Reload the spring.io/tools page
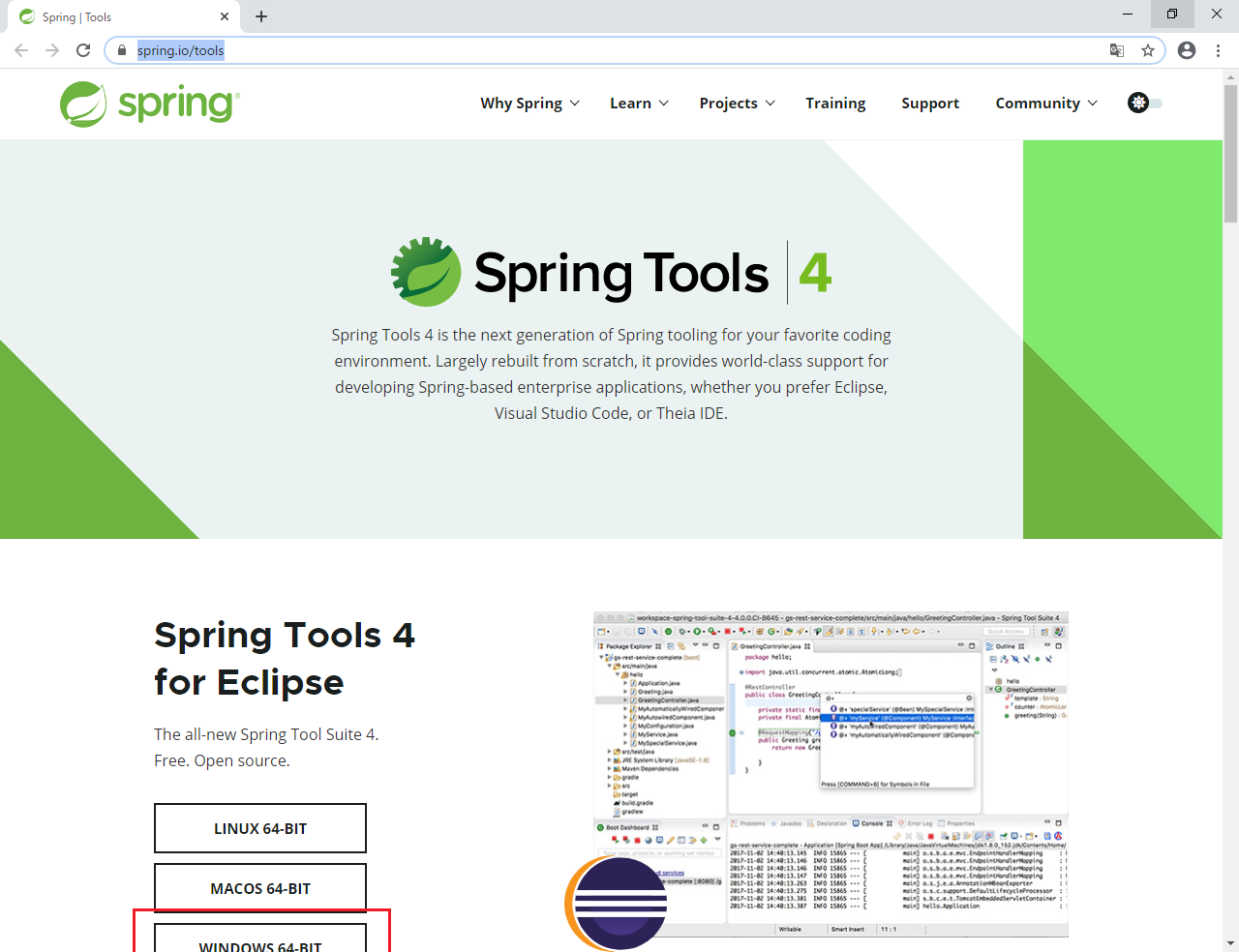Image resolution: width=1239 pixels, height=952 pixels. [83, 50]
